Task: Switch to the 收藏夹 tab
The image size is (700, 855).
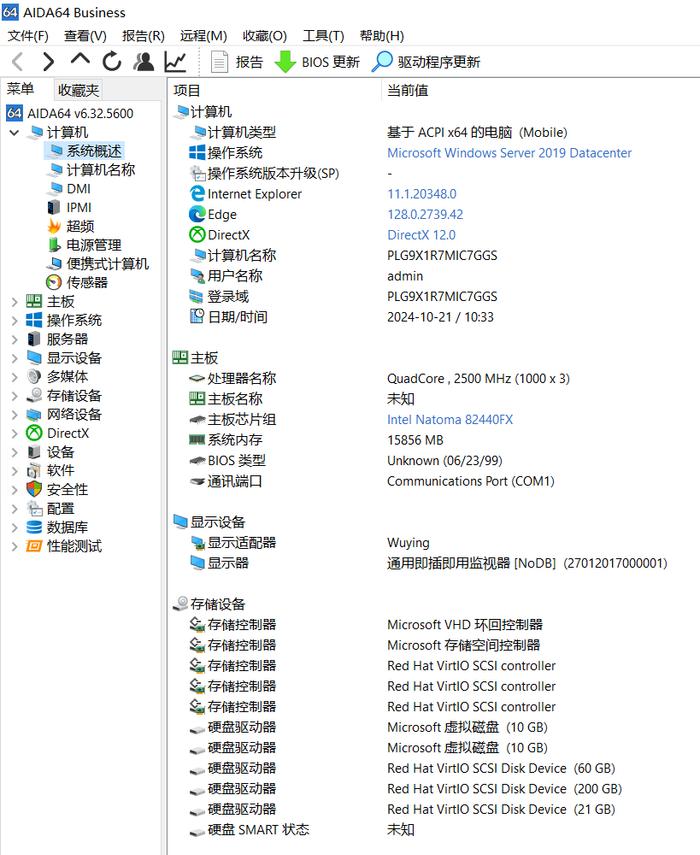Action: click(78, 90)
